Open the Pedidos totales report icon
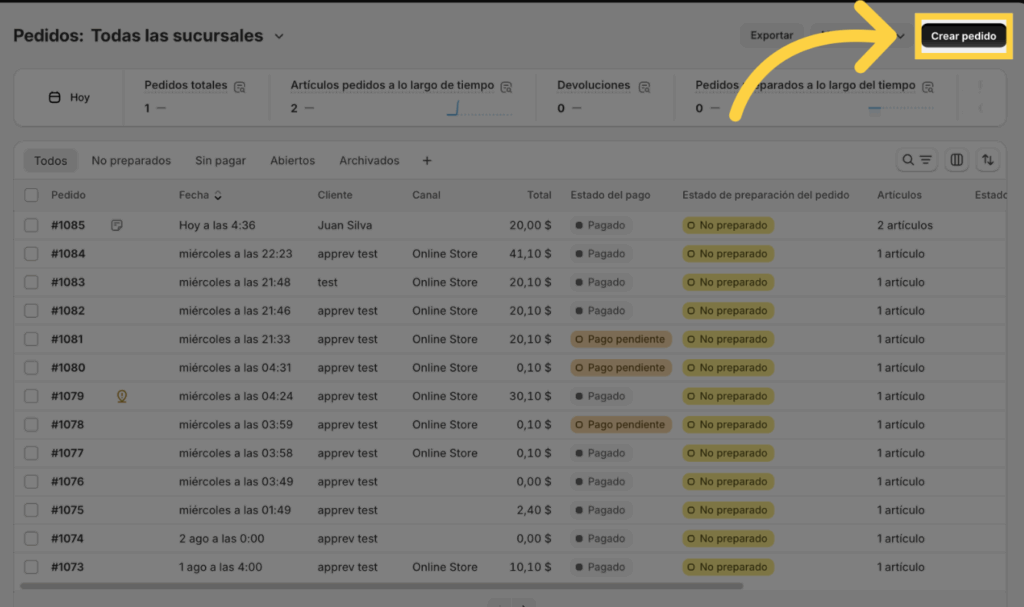1024x607 pixels. pos(240,87)
